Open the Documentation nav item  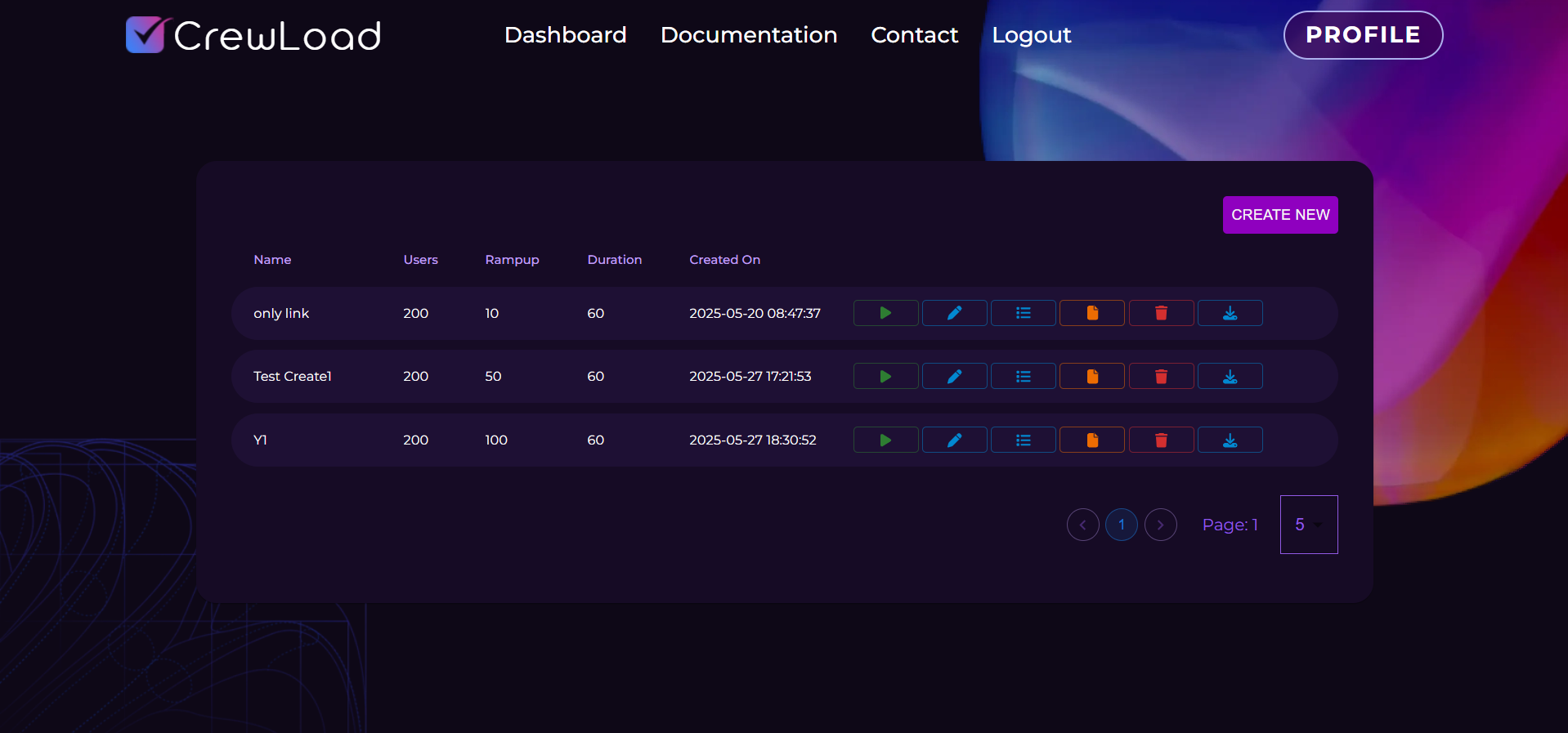pos(749,35)
